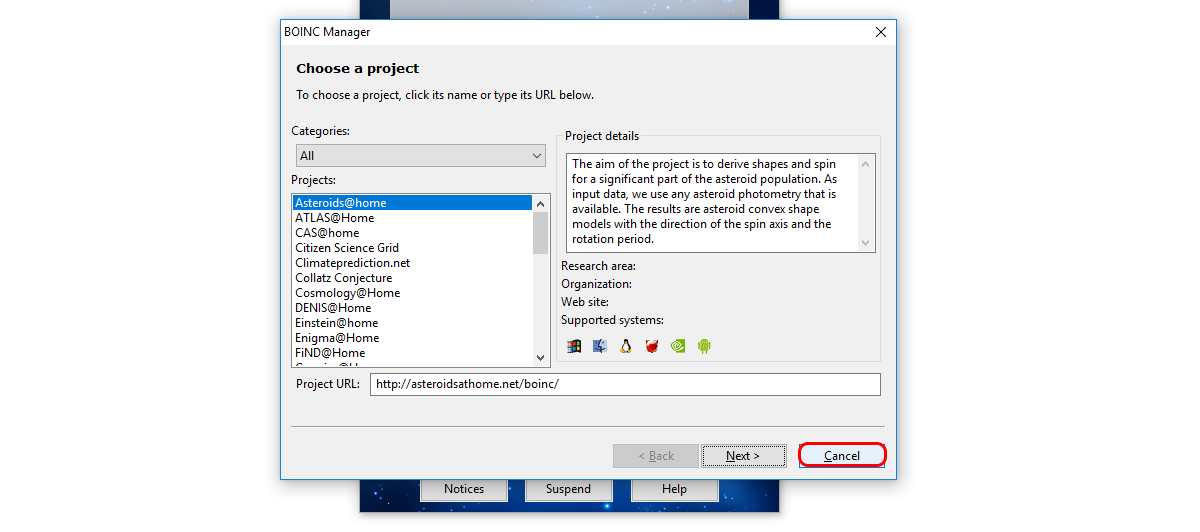This screenshot has height=532, width=1200.
Task: Click the Cancel button
Action: [x=842, y=456]
